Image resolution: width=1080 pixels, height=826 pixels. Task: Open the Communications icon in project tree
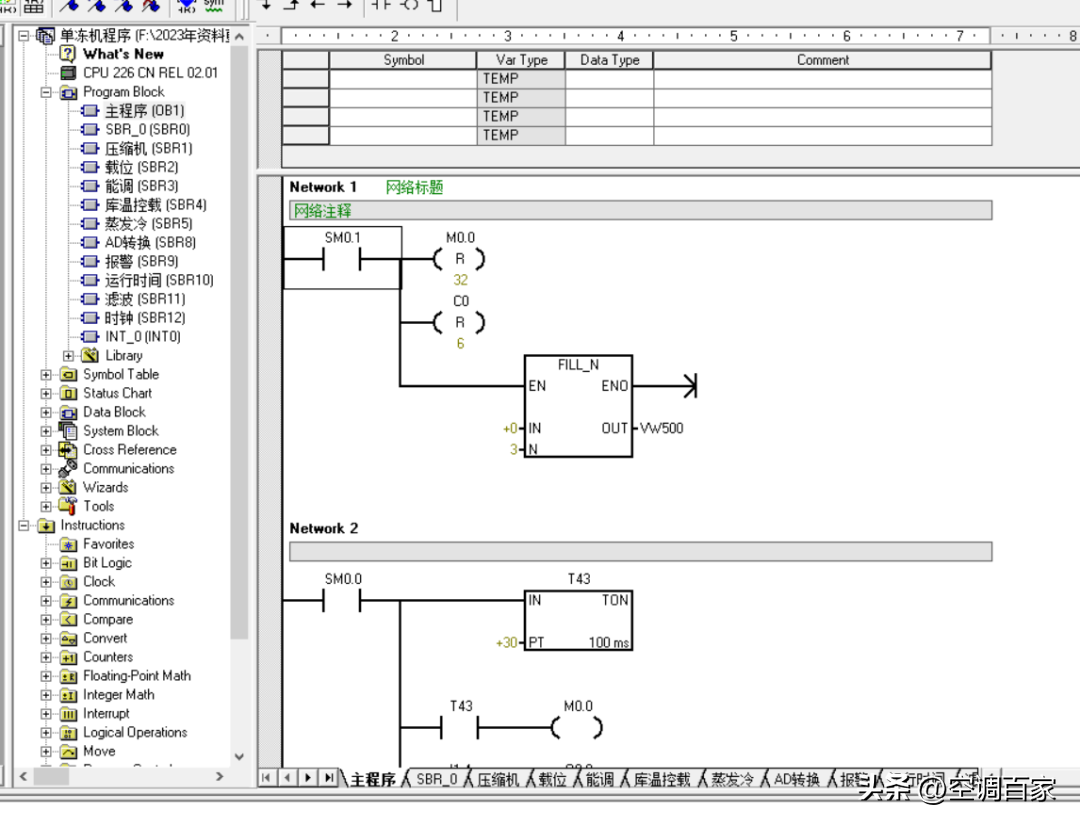pos(68,468)
